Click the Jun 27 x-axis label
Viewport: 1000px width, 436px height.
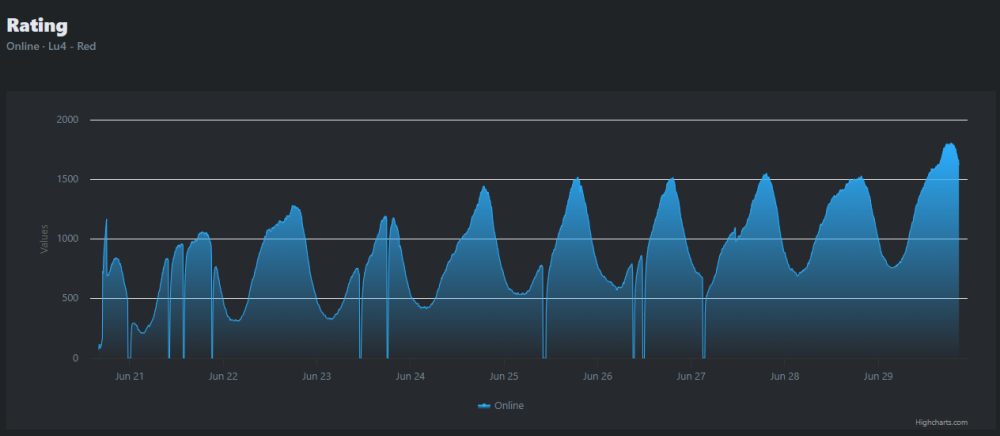(x=691, y=377)
